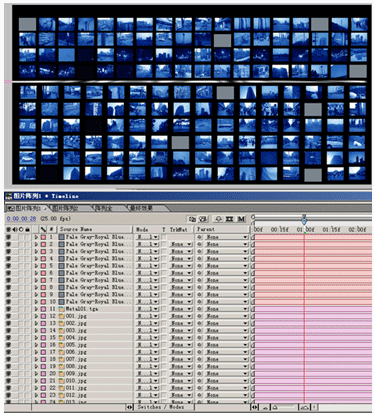Click the Switches / Modes toggle button
Viewport: 374px width, 413px height.
(164, 407)
